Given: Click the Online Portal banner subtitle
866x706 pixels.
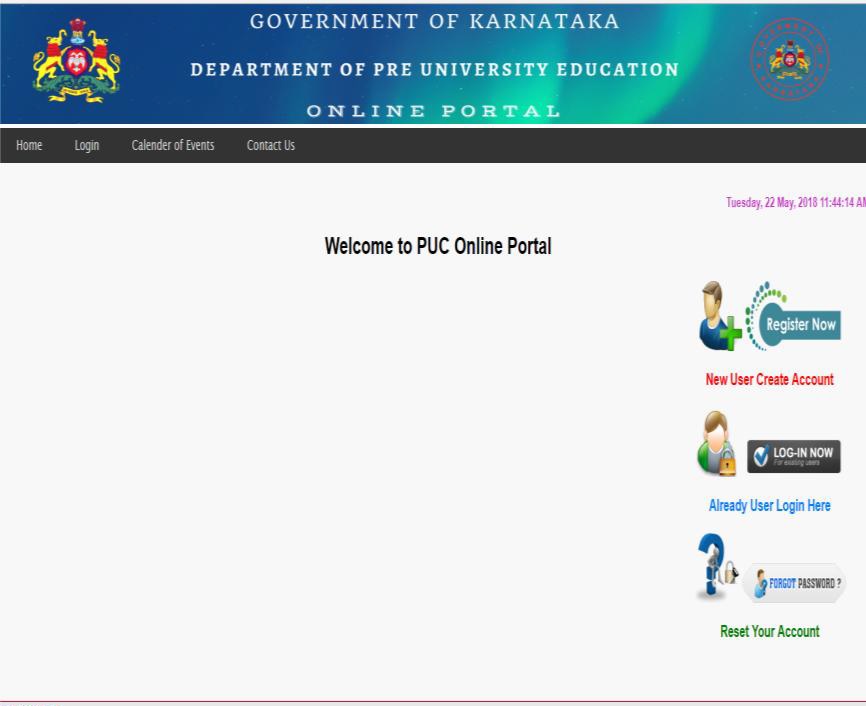Looking at the screenshot, I should coord(434,111).
